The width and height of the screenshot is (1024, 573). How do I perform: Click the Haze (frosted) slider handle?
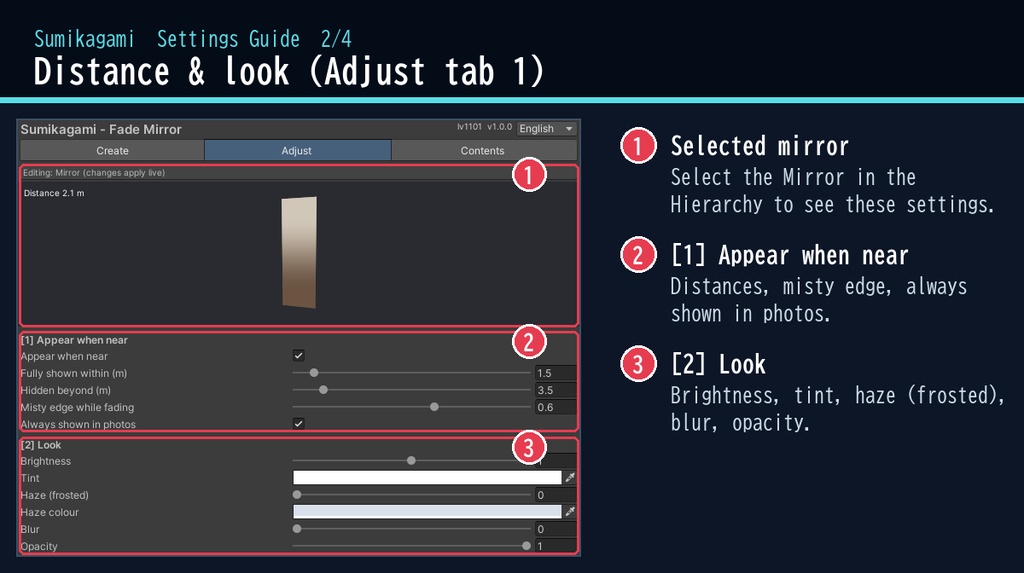(297, 495)
